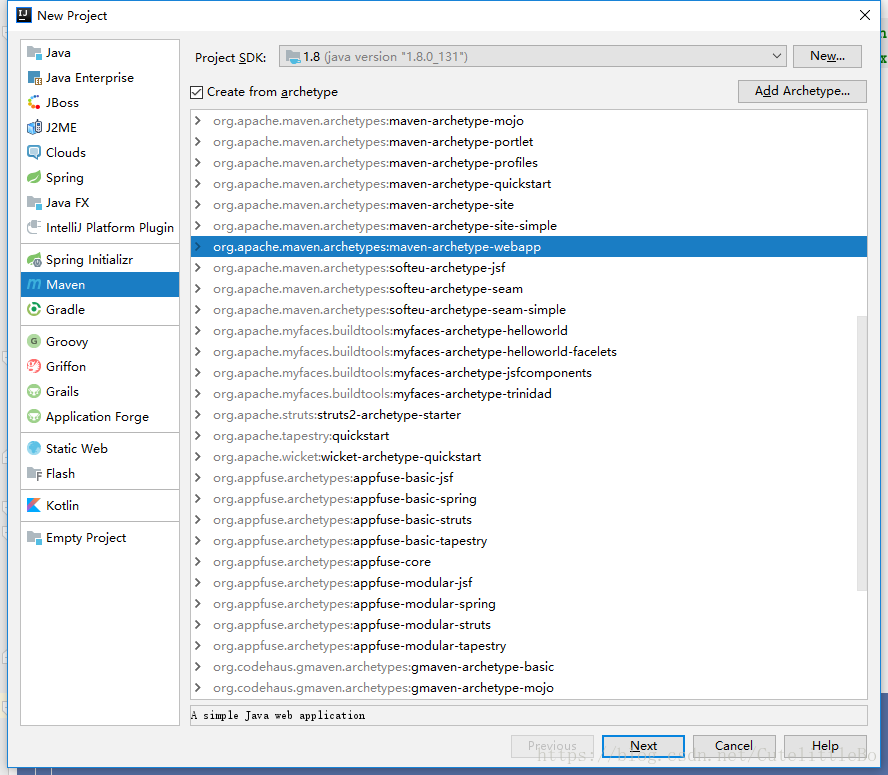888x775 pixels.
Task: Select appfuse-modular-tapestry archetype
Action: (x=528, y=645)
